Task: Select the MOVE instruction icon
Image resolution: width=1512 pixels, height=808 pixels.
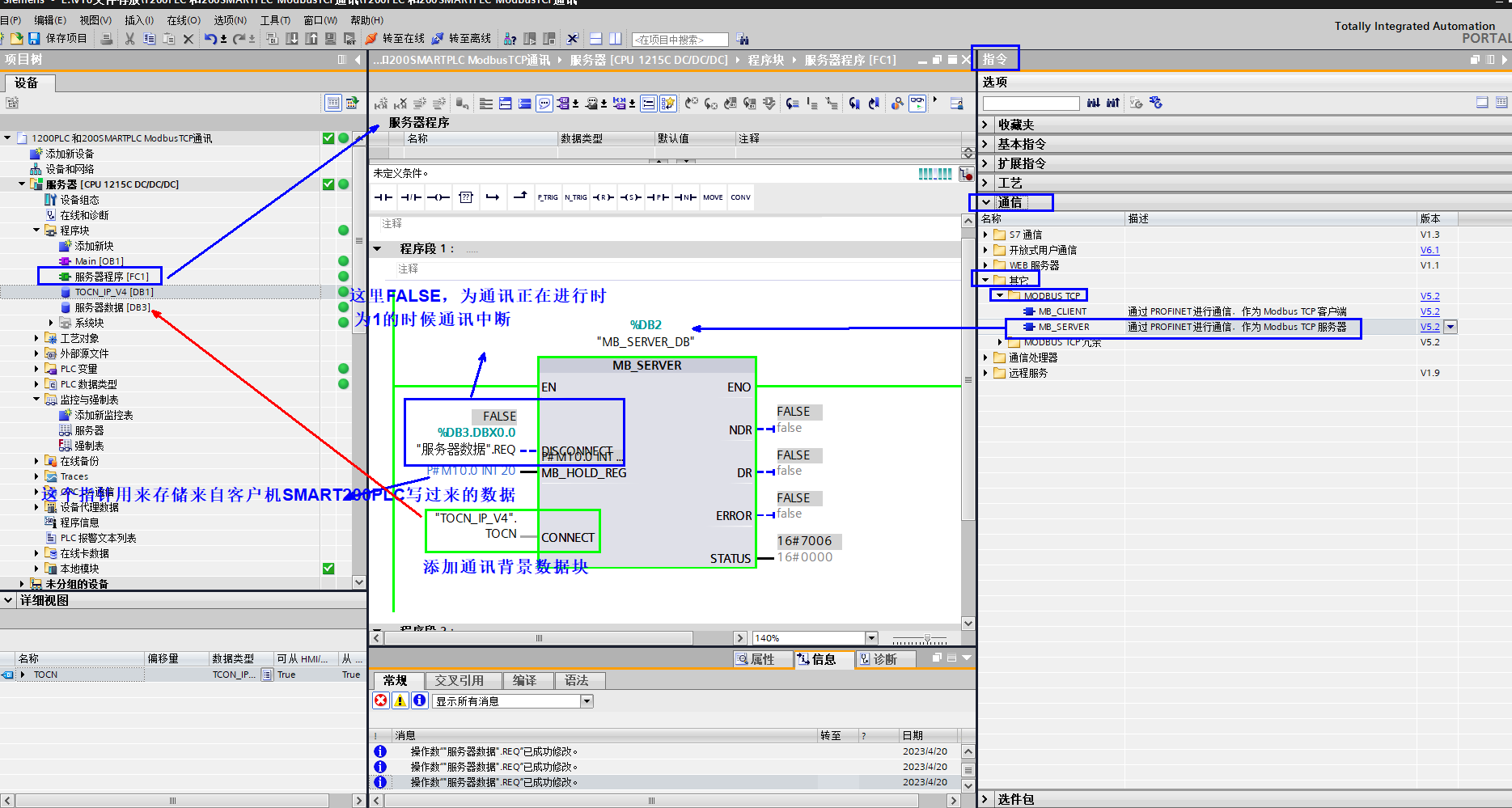Action: click(713, 197)
